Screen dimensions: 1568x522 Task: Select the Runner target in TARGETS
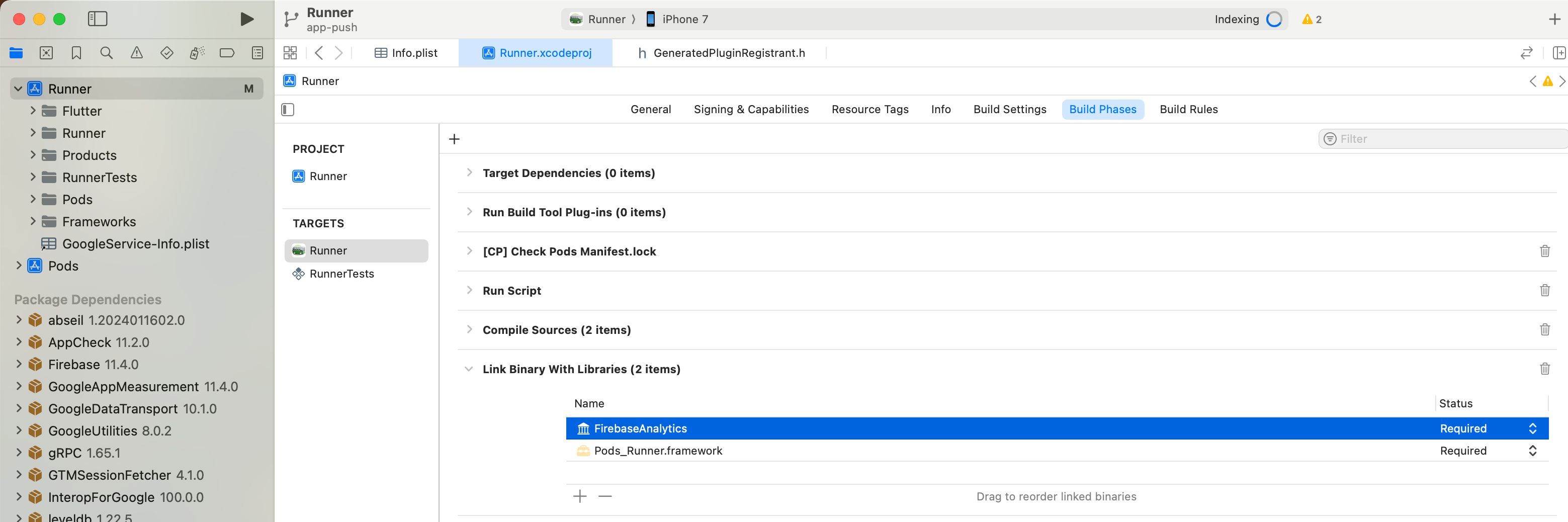click(x=356, y=250)
